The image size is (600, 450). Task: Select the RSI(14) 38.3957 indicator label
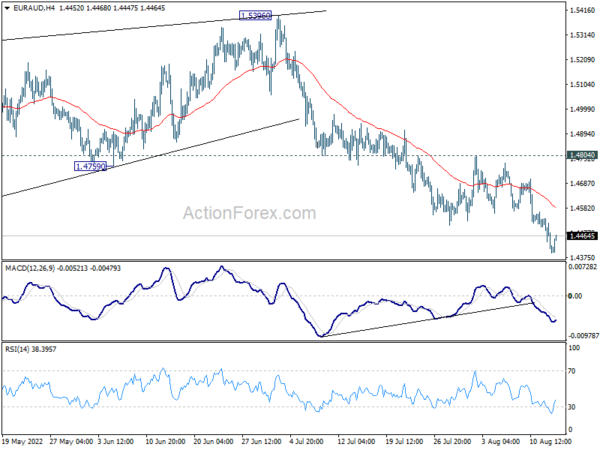(x=31, y=349)
